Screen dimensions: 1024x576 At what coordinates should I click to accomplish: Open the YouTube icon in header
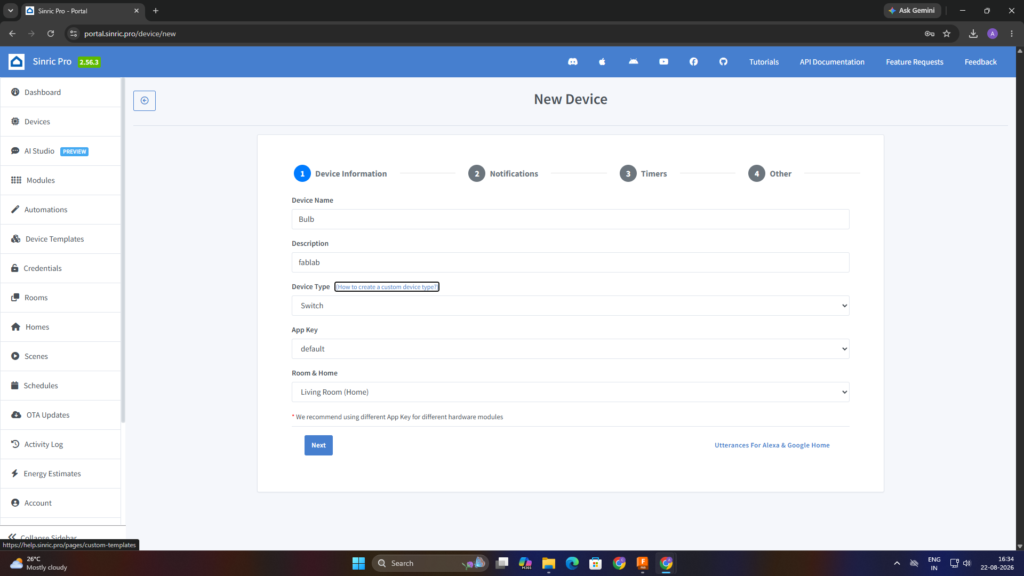pos(664,61)
